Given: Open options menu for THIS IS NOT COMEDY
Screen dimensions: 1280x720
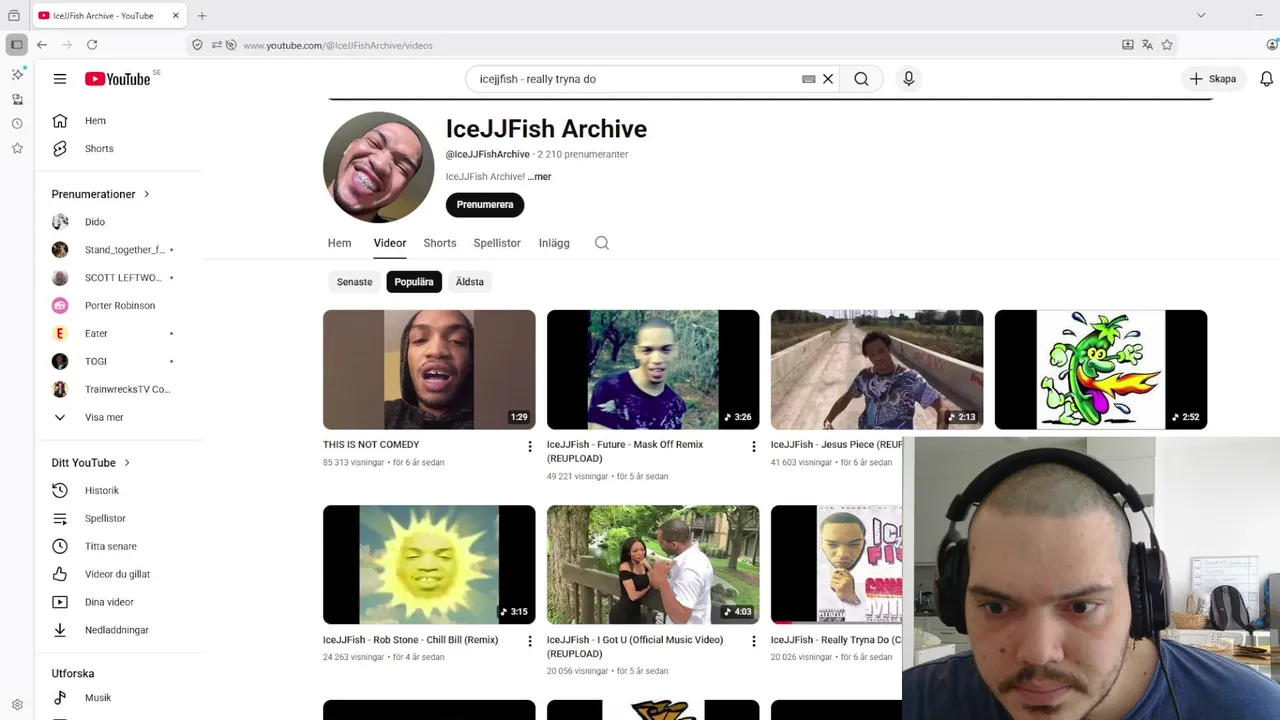Looking at the screenshot, I should point(530,447).
